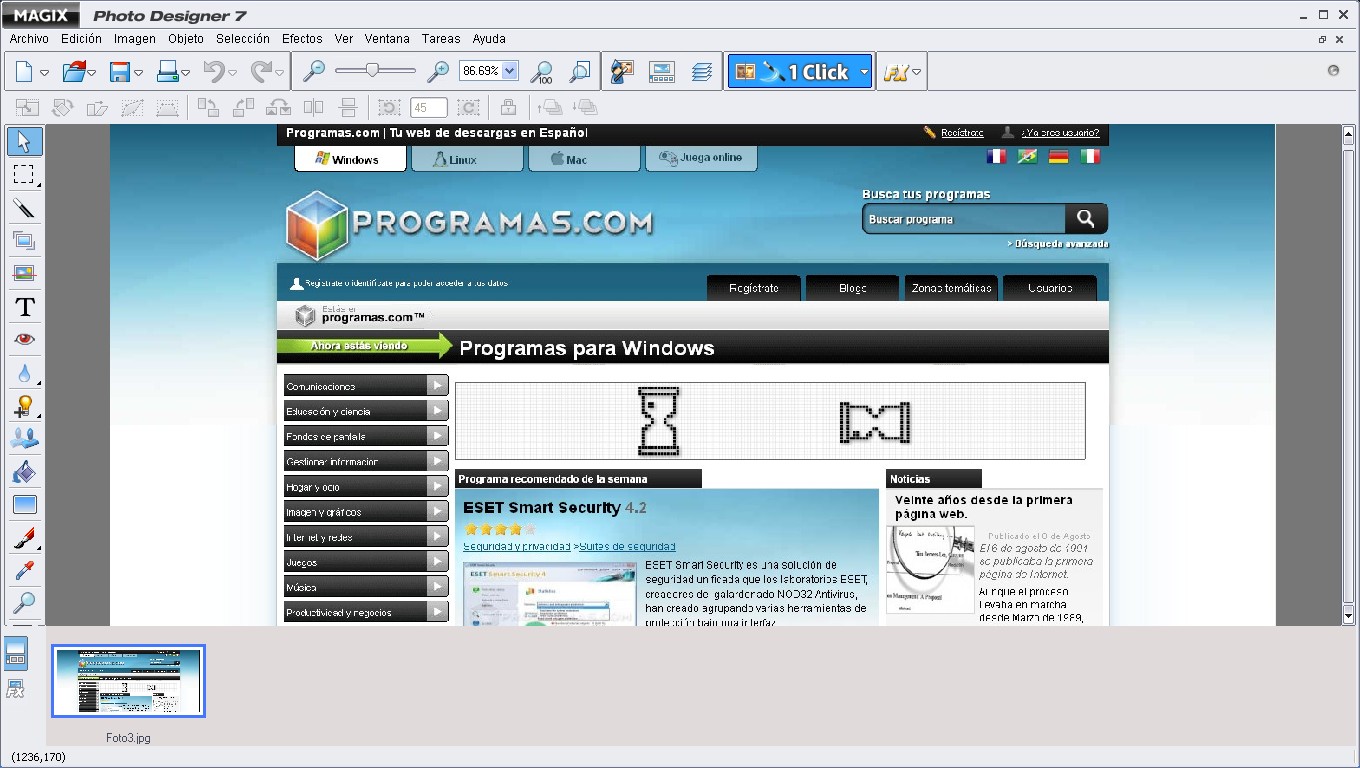Click the Open file folder icon
The image size is (1360, 768).
click(73, 72)
